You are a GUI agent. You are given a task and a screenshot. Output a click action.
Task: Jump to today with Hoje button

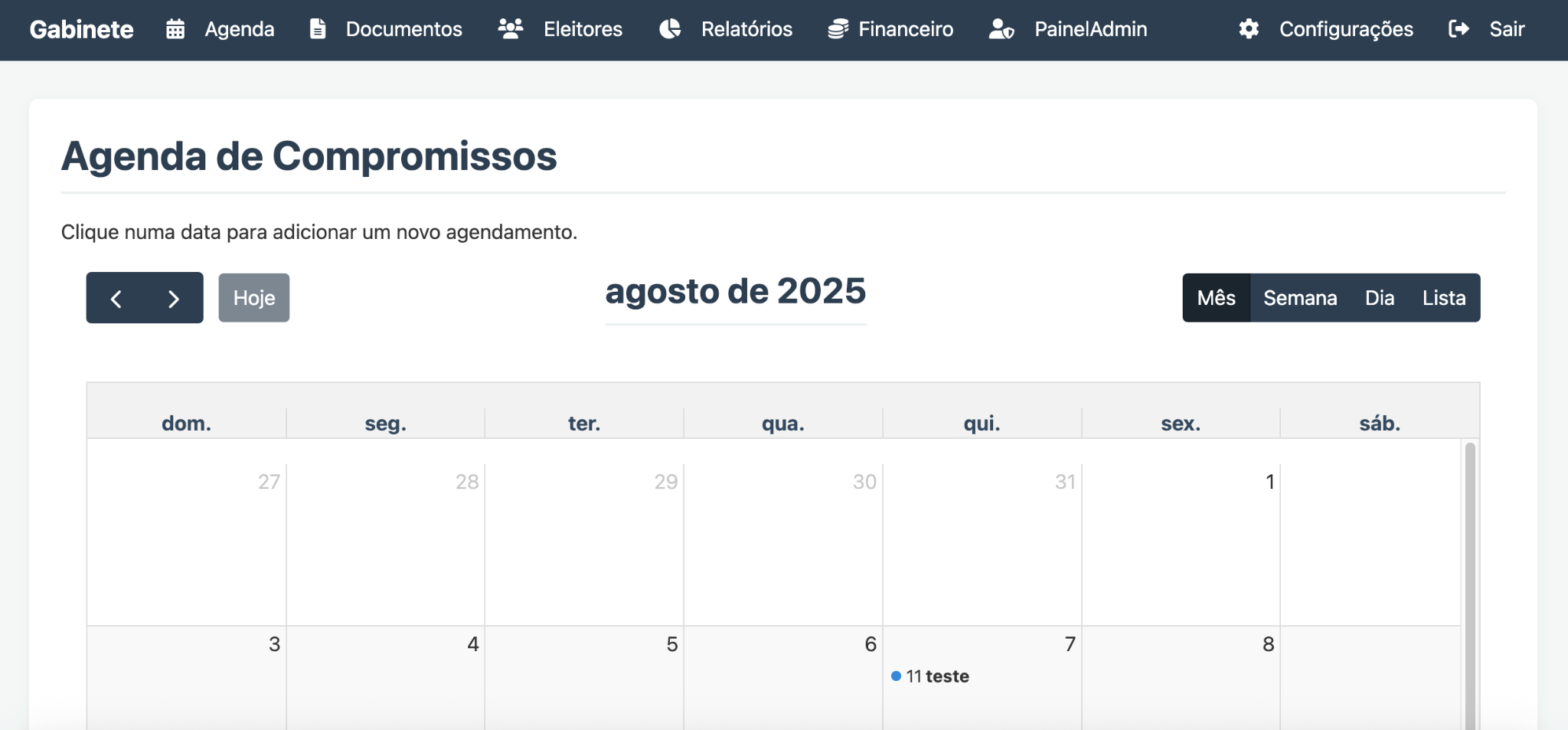click(254, 298)
